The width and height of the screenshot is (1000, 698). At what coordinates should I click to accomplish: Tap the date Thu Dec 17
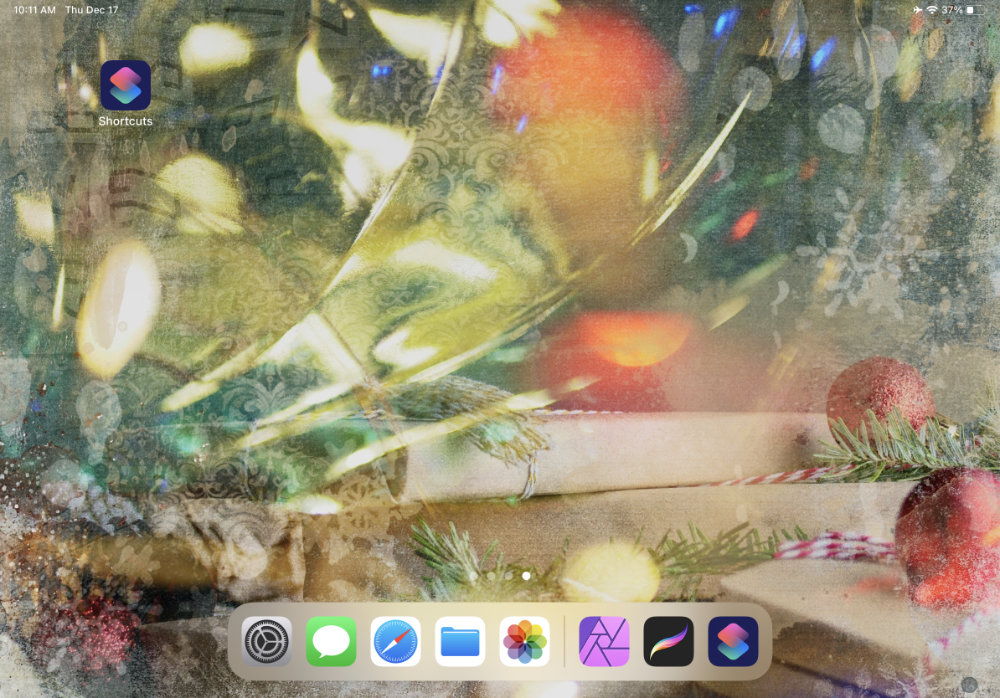tap(91, 10)
